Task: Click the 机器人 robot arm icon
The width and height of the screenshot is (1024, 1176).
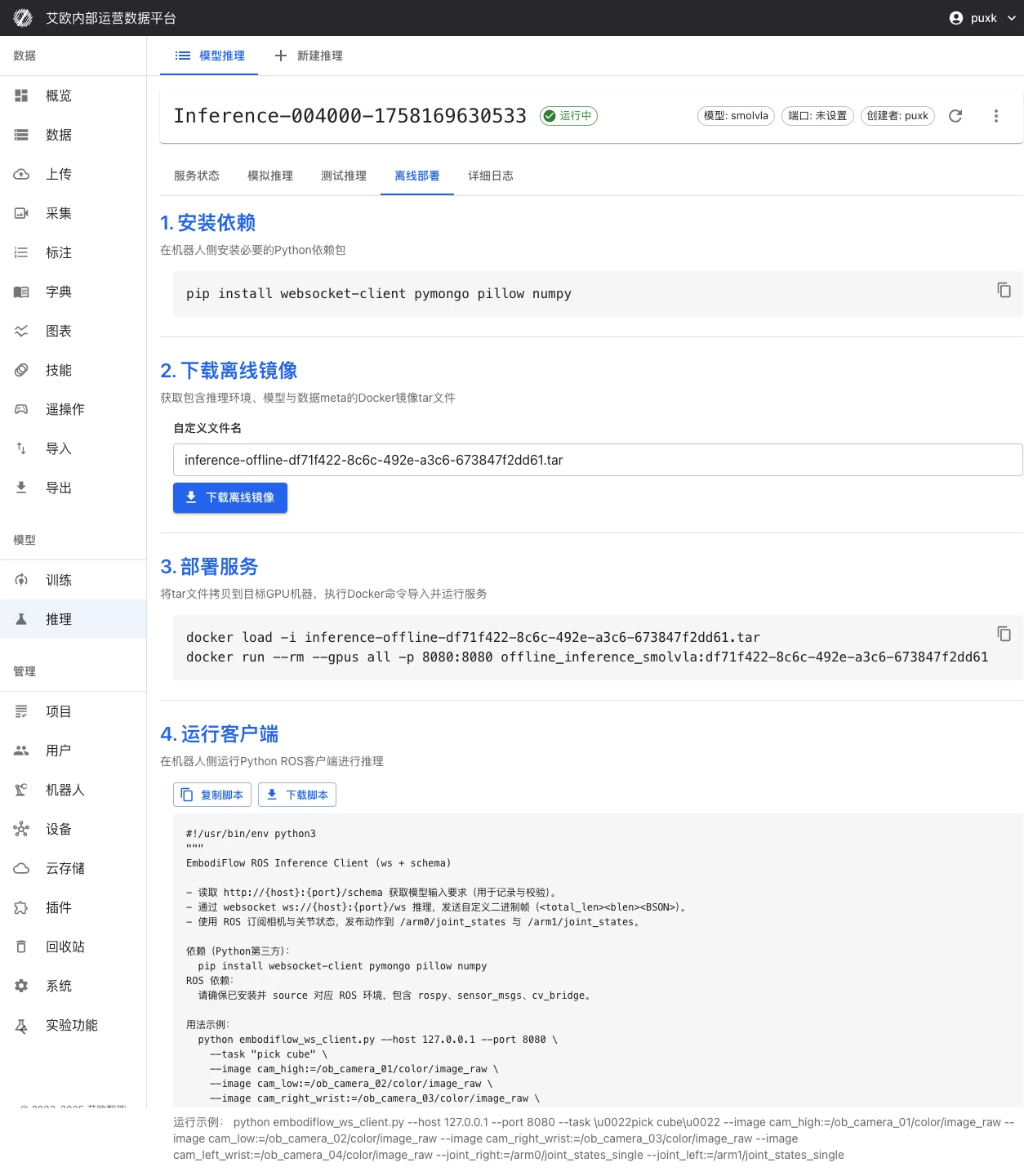Action: coord(21,790)
